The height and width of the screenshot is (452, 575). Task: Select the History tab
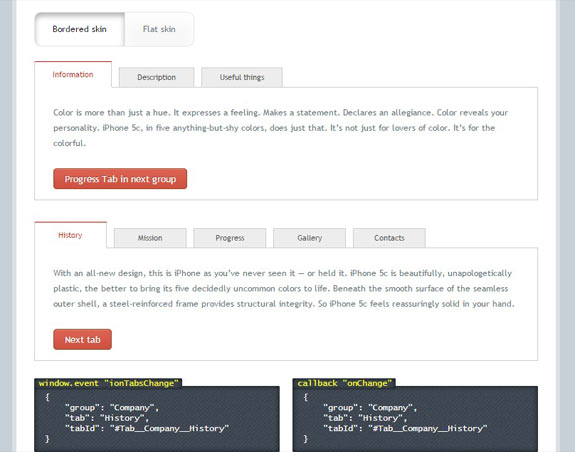click(70, 235)
